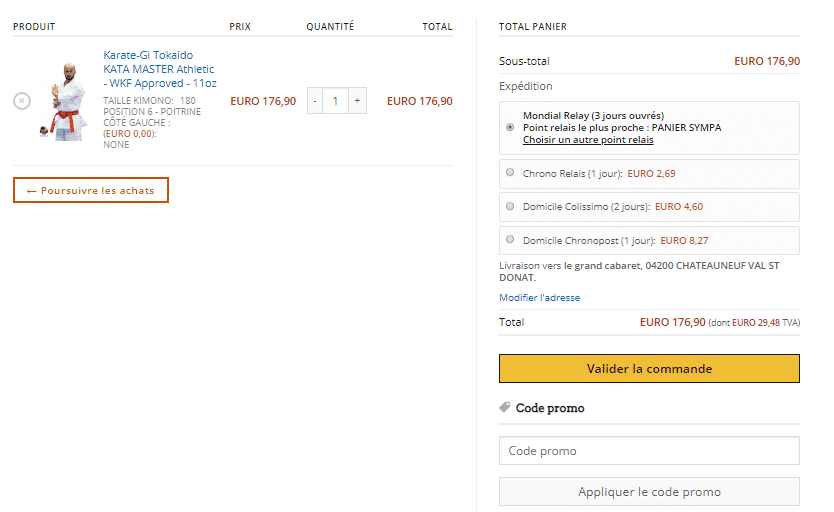Focus the Code promo input field
The width and height of the screenshot is (834, 512).
(649, 451)
